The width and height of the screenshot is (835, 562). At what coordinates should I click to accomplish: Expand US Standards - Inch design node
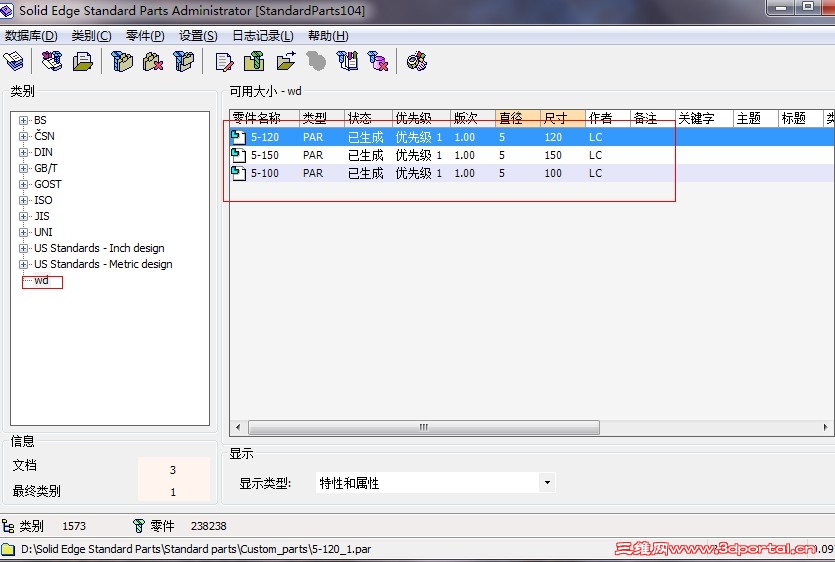point(23,248)
